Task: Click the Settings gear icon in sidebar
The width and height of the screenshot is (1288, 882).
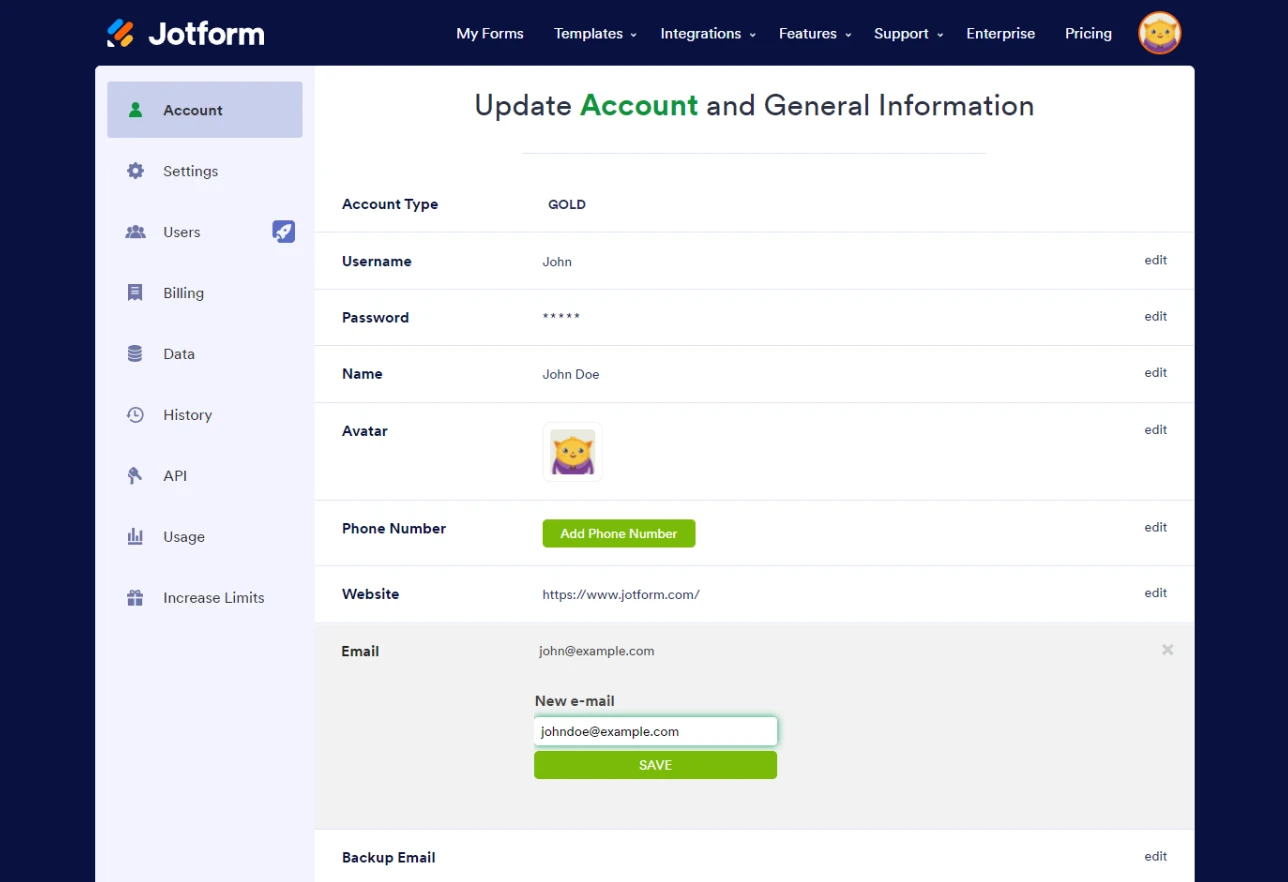Action: pos(135,171)
